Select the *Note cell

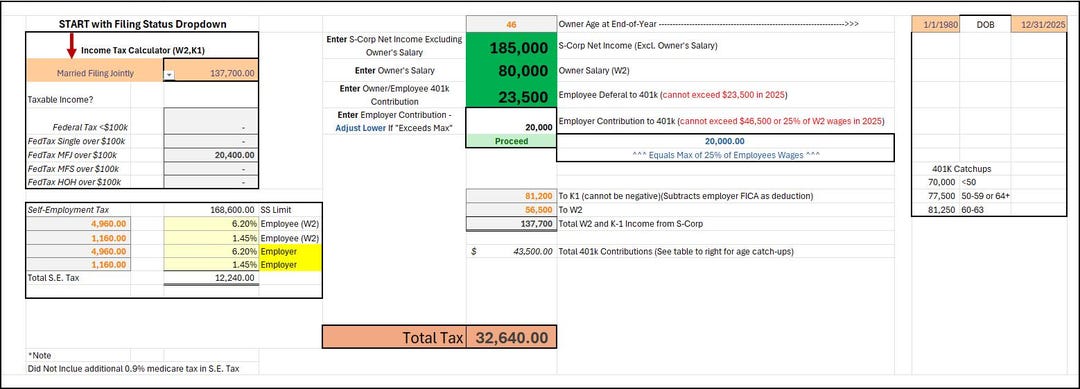tap(39, 355)
